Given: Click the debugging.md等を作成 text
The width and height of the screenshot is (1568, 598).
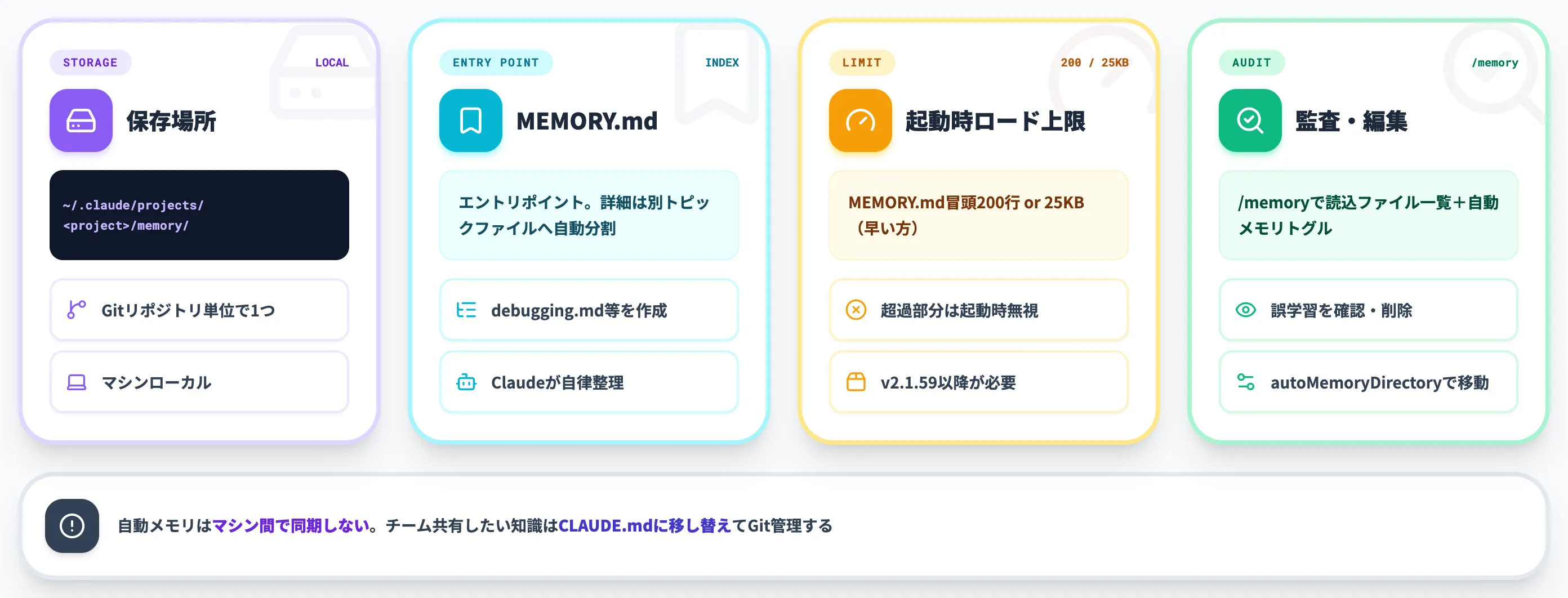Looking at the screenshot, I should (x=579, y=310).
